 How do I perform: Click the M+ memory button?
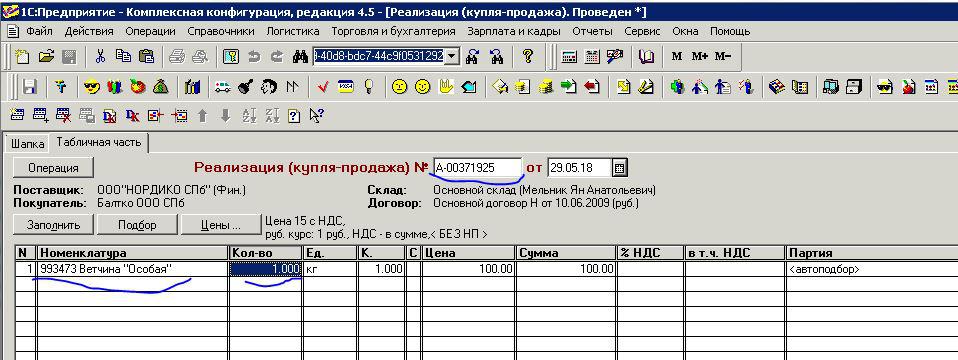click(700, 56)
